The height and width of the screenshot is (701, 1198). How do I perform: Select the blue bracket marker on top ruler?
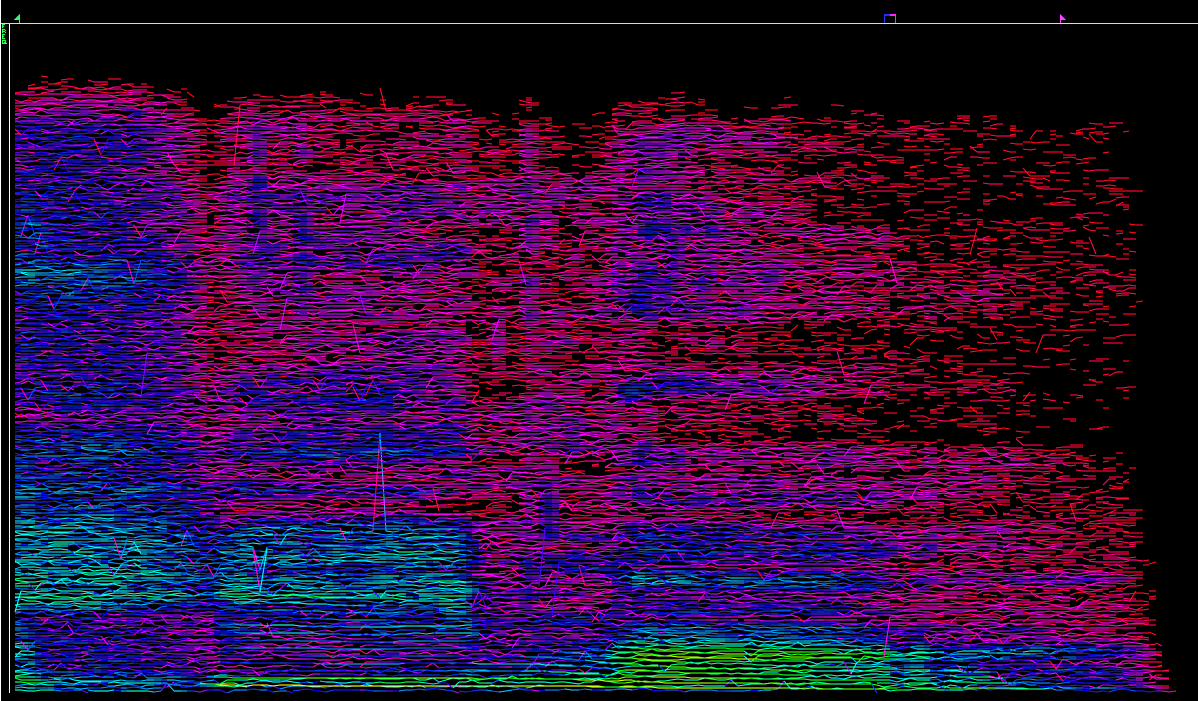(889, 18)
